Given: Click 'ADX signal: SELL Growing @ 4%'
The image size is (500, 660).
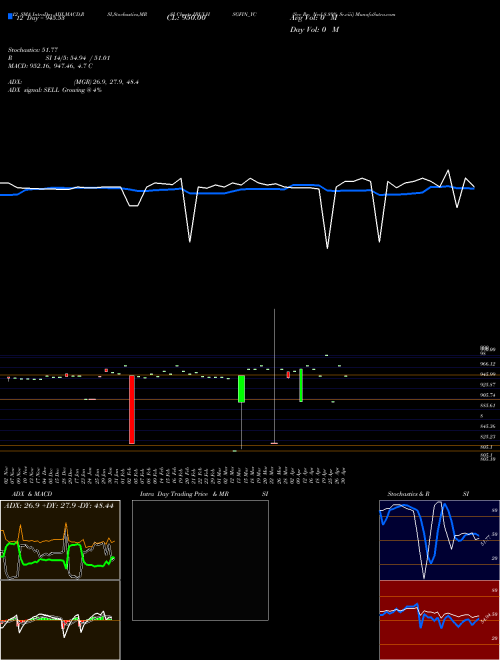Looking at the screenshot, I should click(55, 90).
